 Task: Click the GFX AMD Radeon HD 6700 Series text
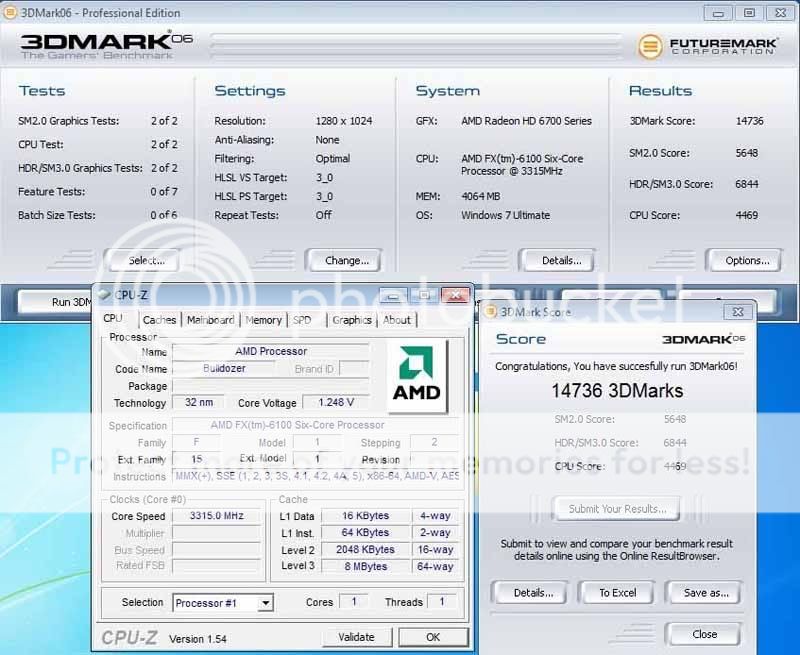[526, 121]
